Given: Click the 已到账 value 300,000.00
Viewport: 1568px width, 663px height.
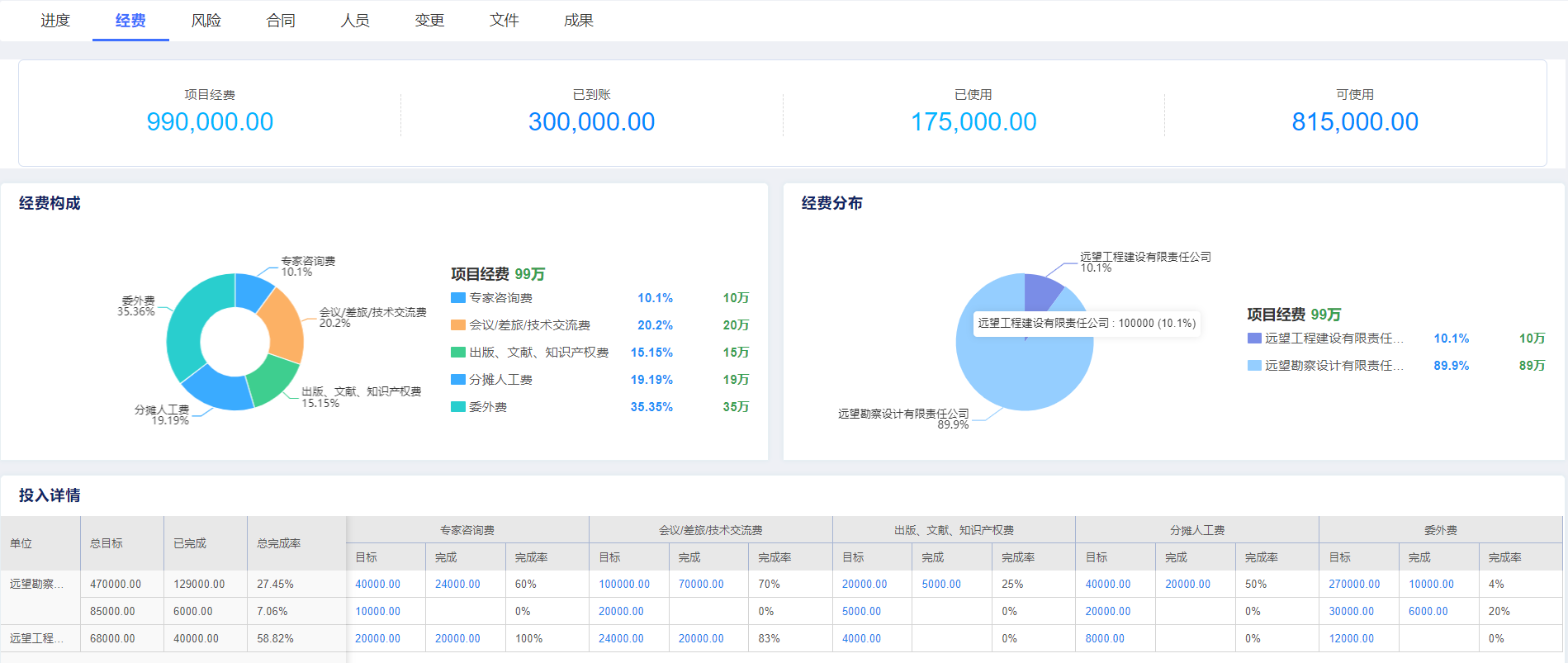Looking at the screenshot, I should (591, 122).
